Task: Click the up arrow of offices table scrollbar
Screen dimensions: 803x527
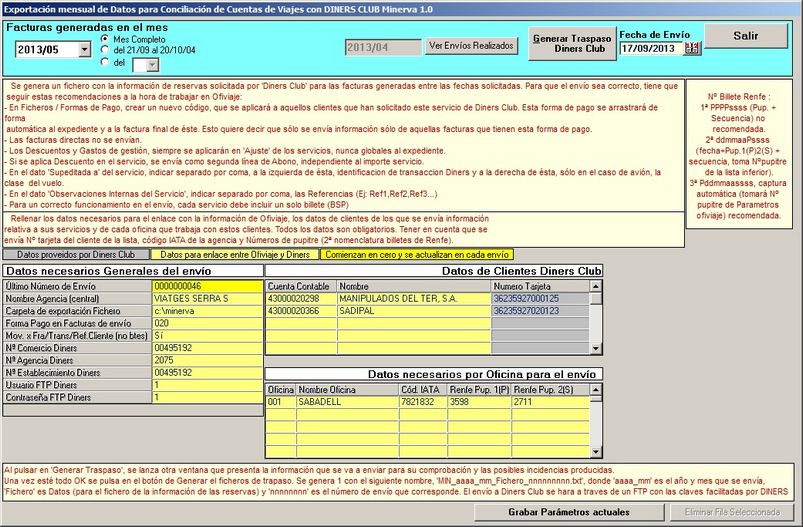Action: point(596,389)
